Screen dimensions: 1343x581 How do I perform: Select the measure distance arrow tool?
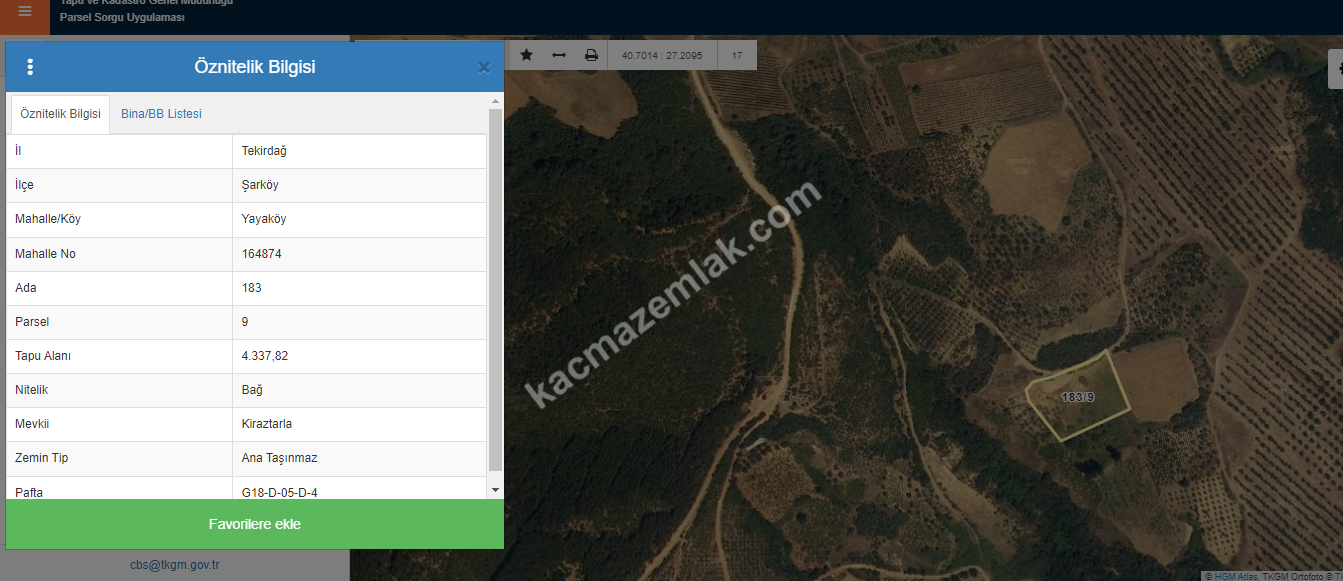pos(559,55)
